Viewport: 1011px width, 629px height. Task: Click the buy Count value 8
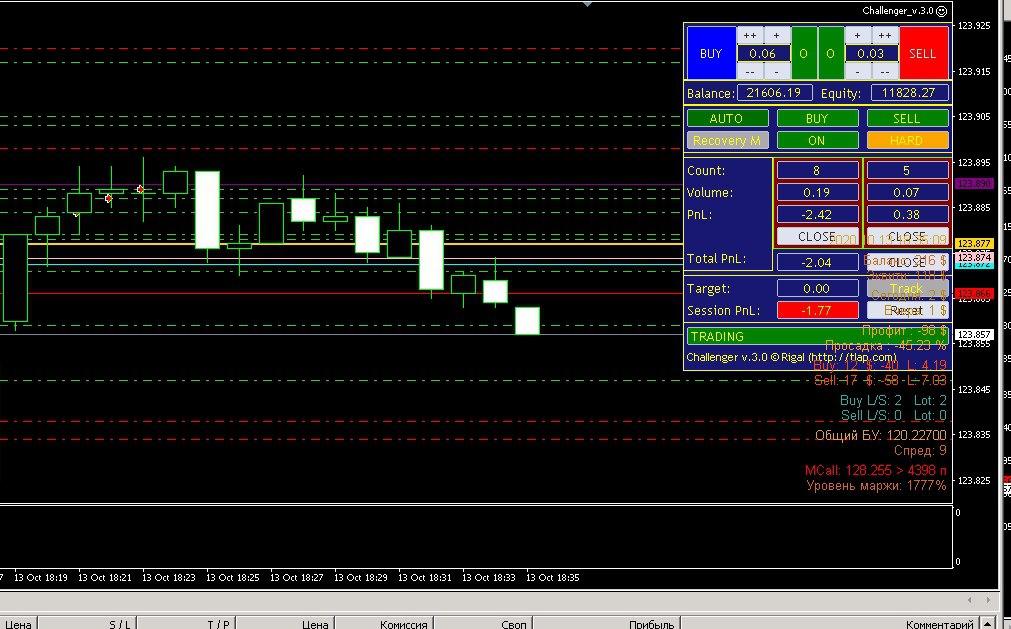(x=818, y=171)
